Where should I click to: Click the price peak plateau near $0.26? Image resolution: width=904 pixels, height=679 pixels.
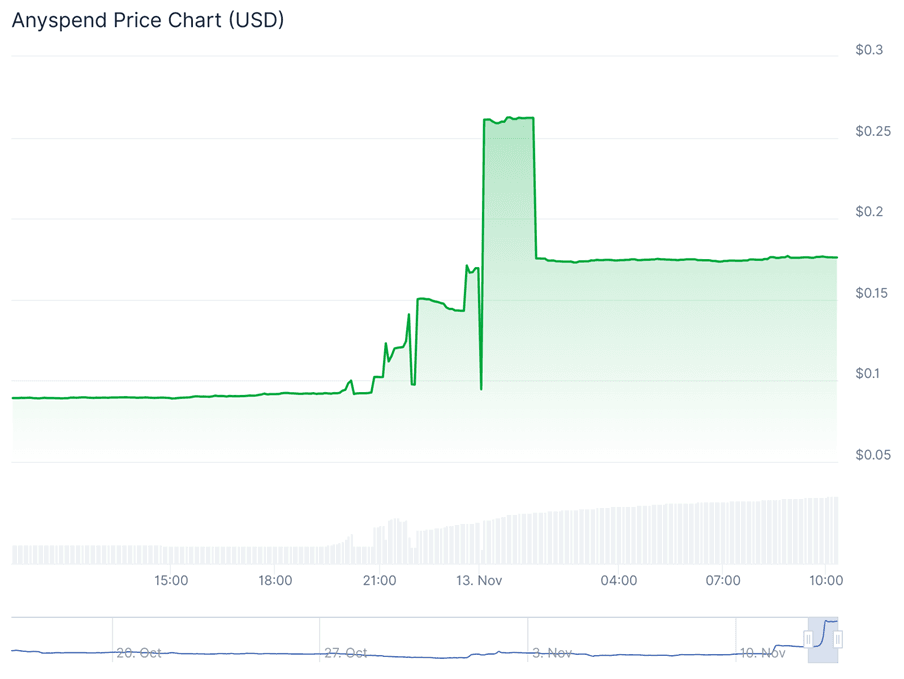click(509, 119)
